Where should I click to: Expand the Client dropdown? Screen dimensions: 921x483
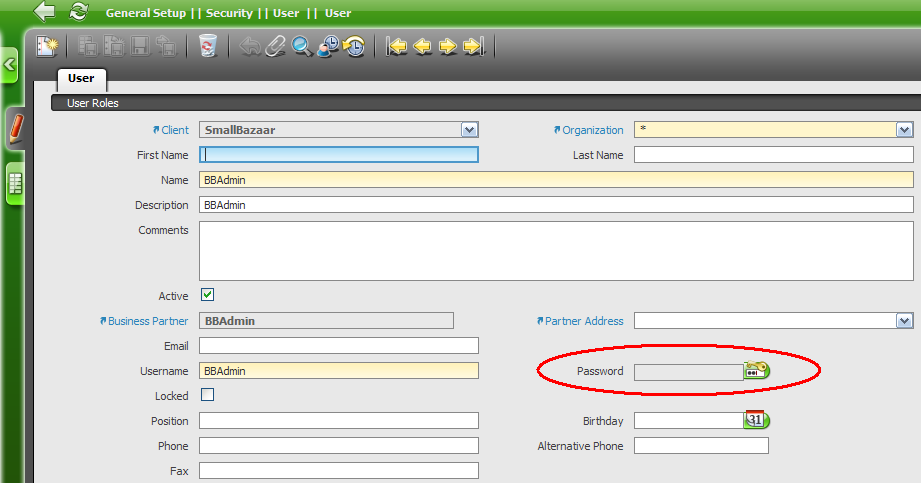469,130
